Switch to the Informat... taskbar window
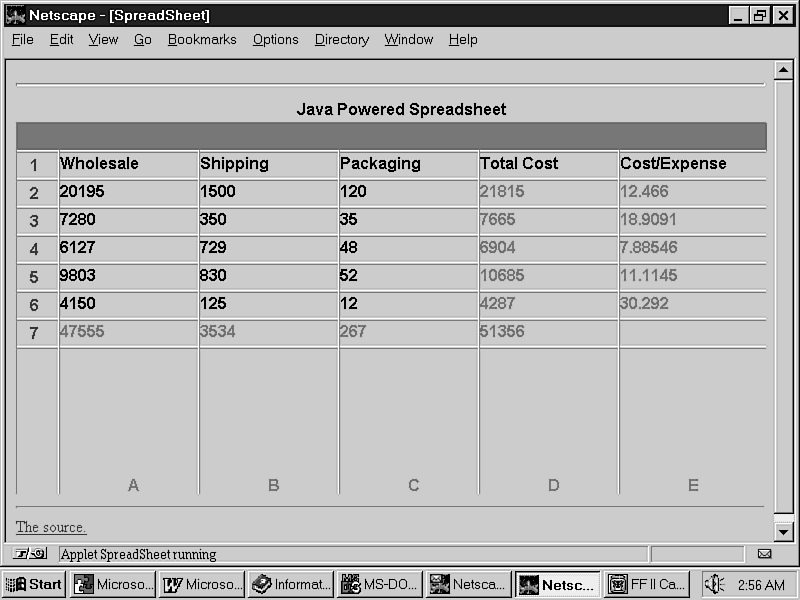The height and width of the screenshot is (600, 800). pos(290,584)
